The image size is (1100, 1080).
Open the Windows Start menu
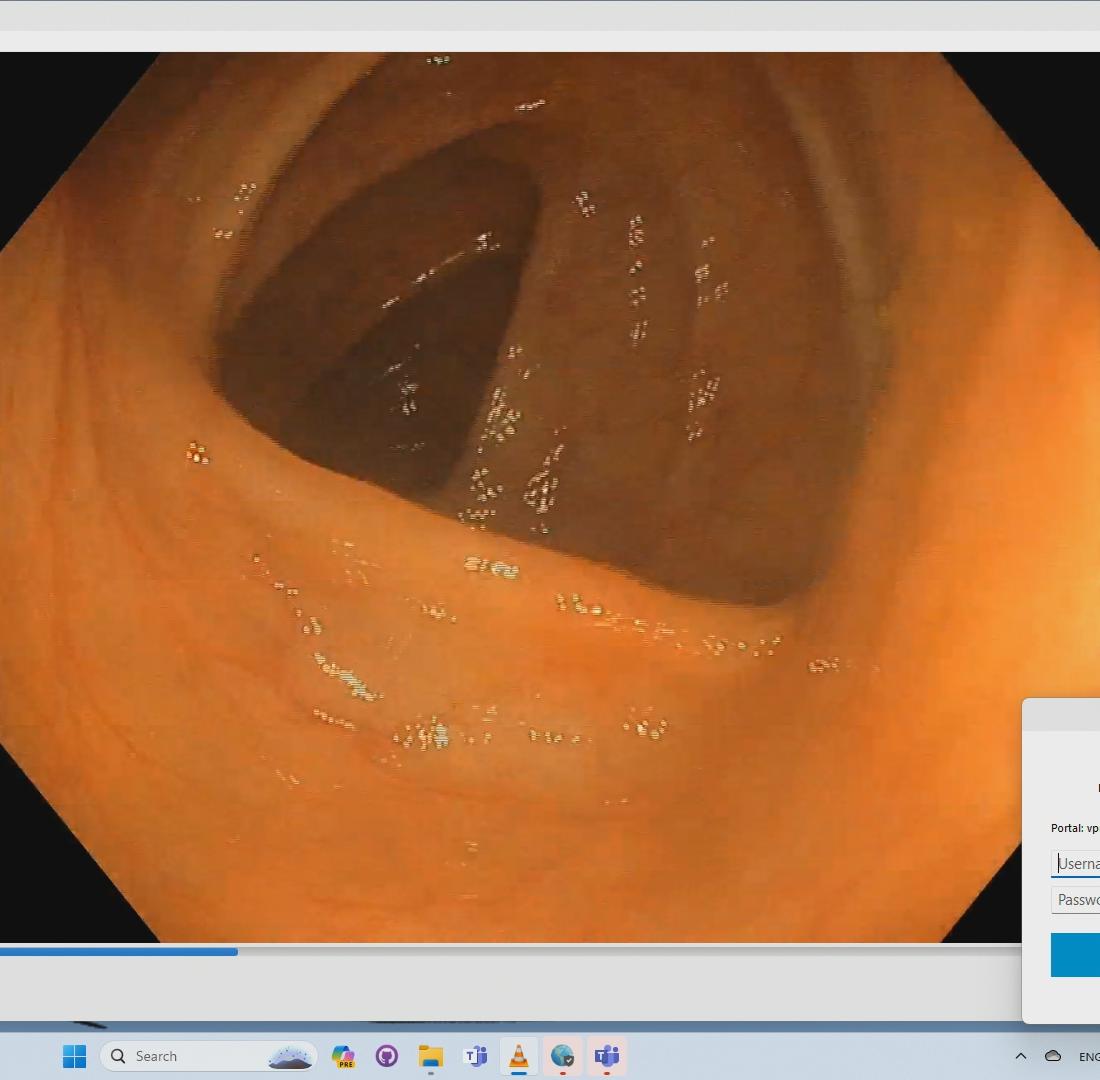[74, 1056]
